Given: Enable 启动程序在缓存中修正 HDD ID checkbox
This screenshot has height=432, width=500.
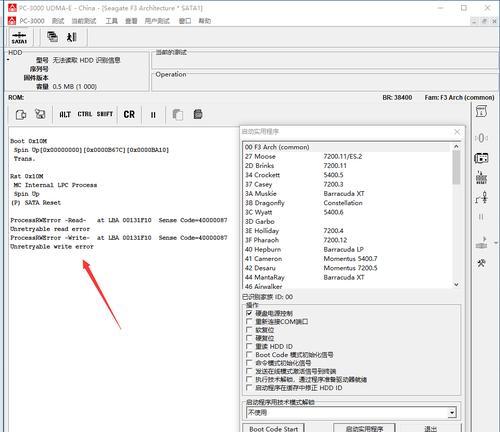Looking at the screenshot, I should 249,388.
